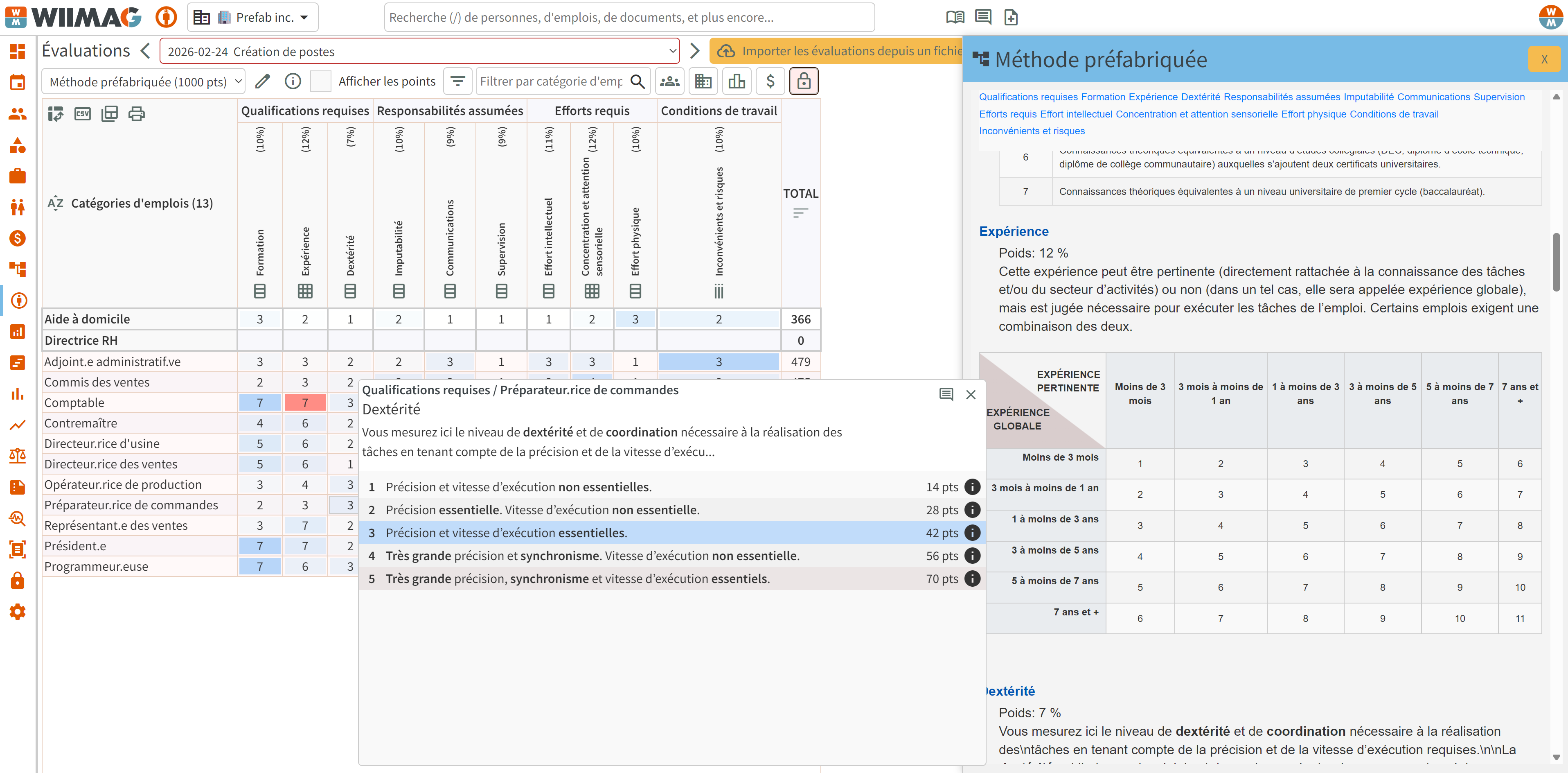Click the Efforts requis column group header

tap(592, 111)
